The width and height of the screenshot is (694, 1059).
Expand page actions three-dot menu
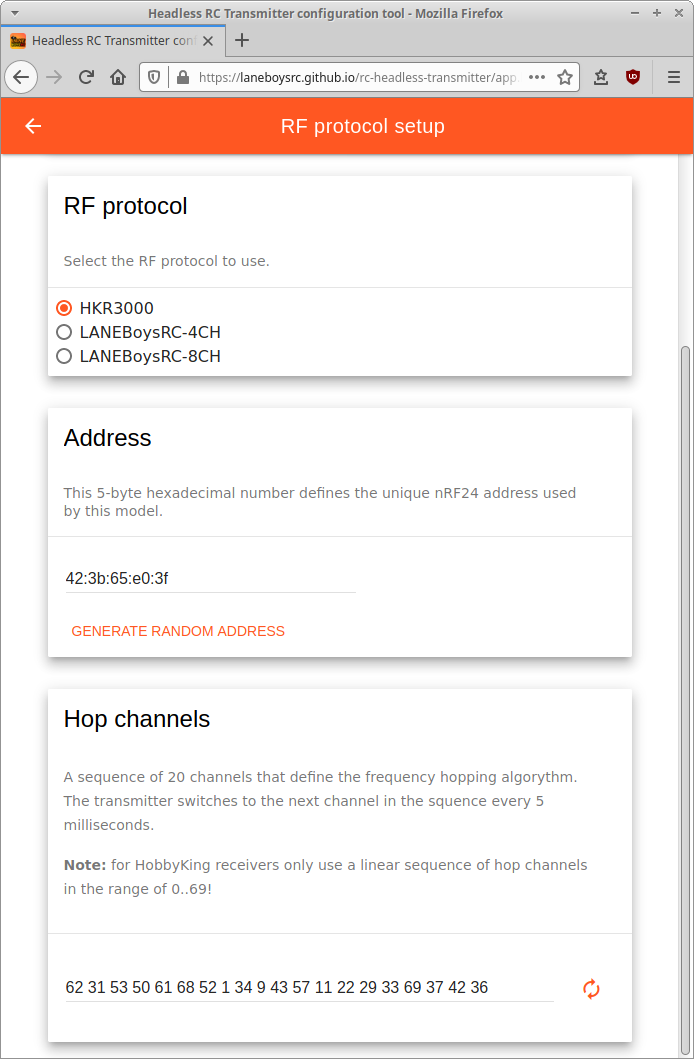coord(537,77)
